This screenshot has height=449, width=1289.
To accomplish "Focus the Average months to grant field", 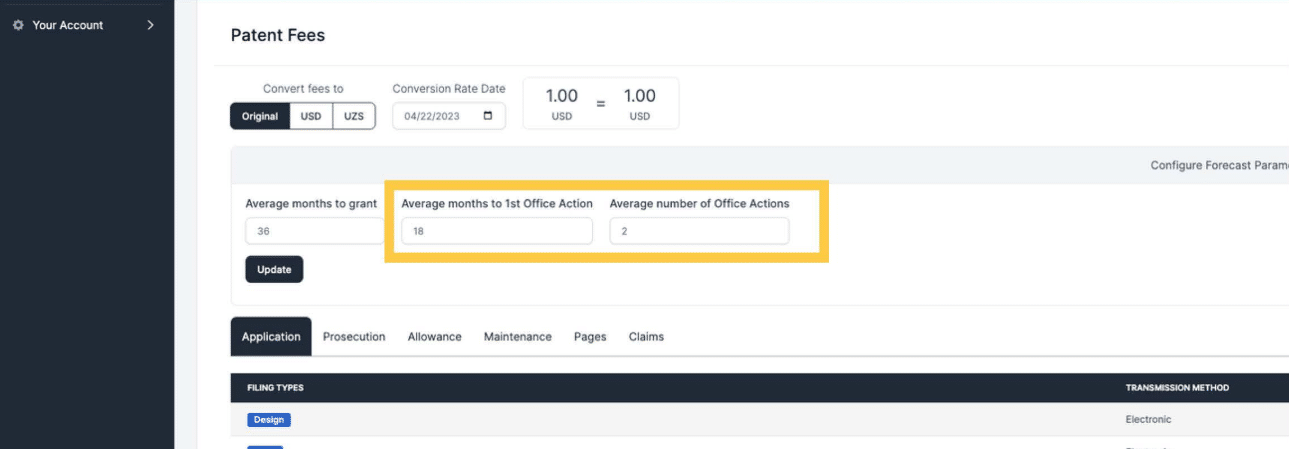I will [x=313, y=231].
